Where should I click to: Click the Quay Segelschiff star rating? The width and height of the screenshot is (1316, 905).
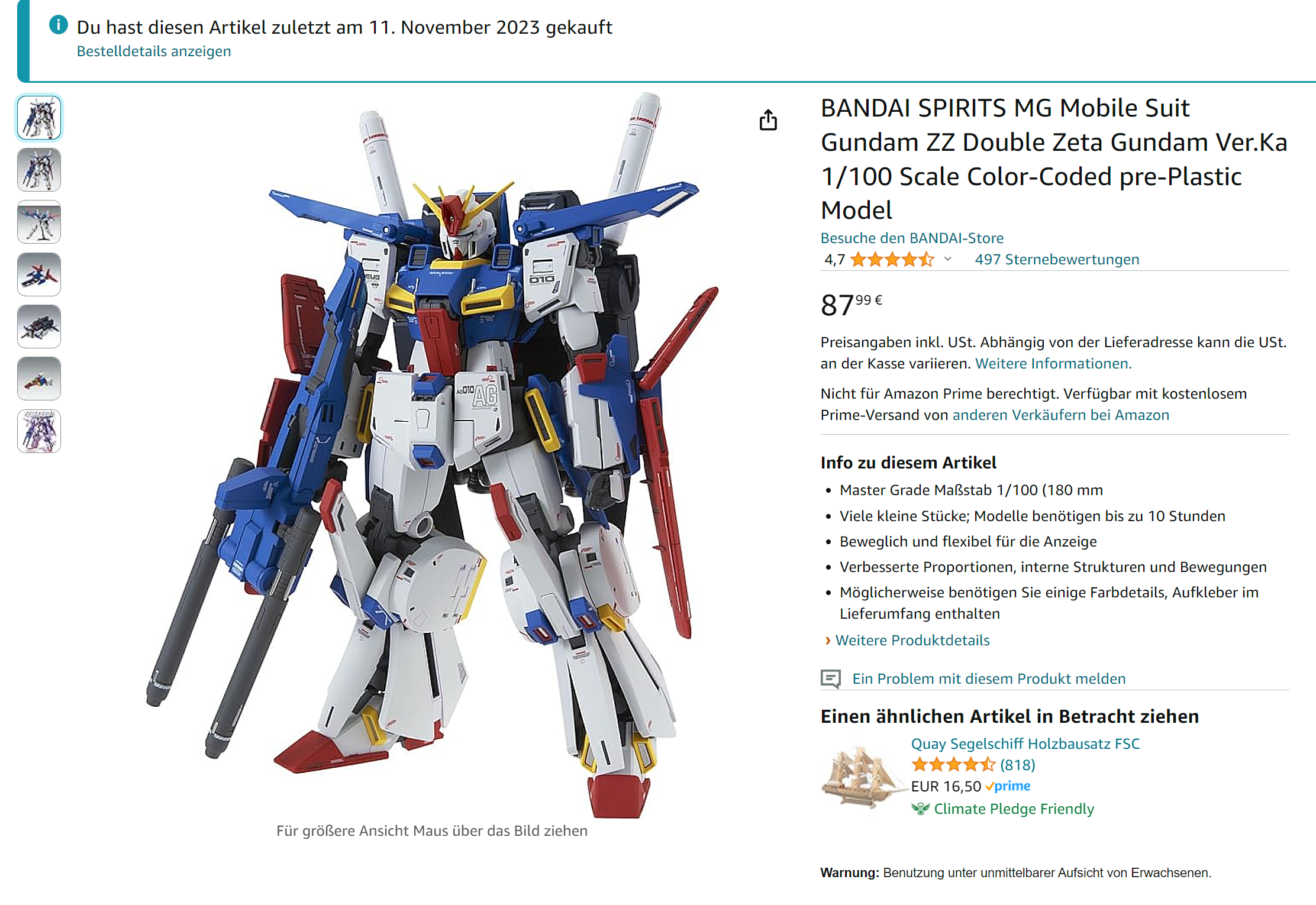tap(953, 765)
